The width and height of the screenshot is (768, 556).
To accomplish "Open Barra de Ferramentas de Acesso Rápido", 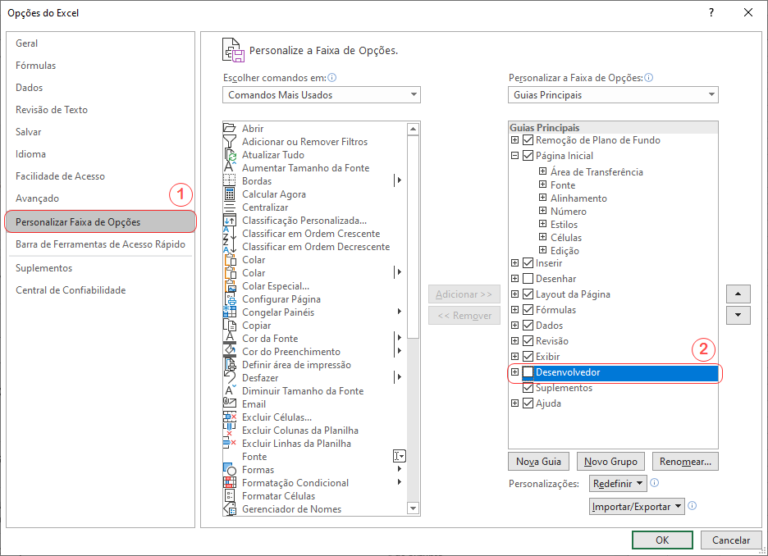I will point(100,244).
